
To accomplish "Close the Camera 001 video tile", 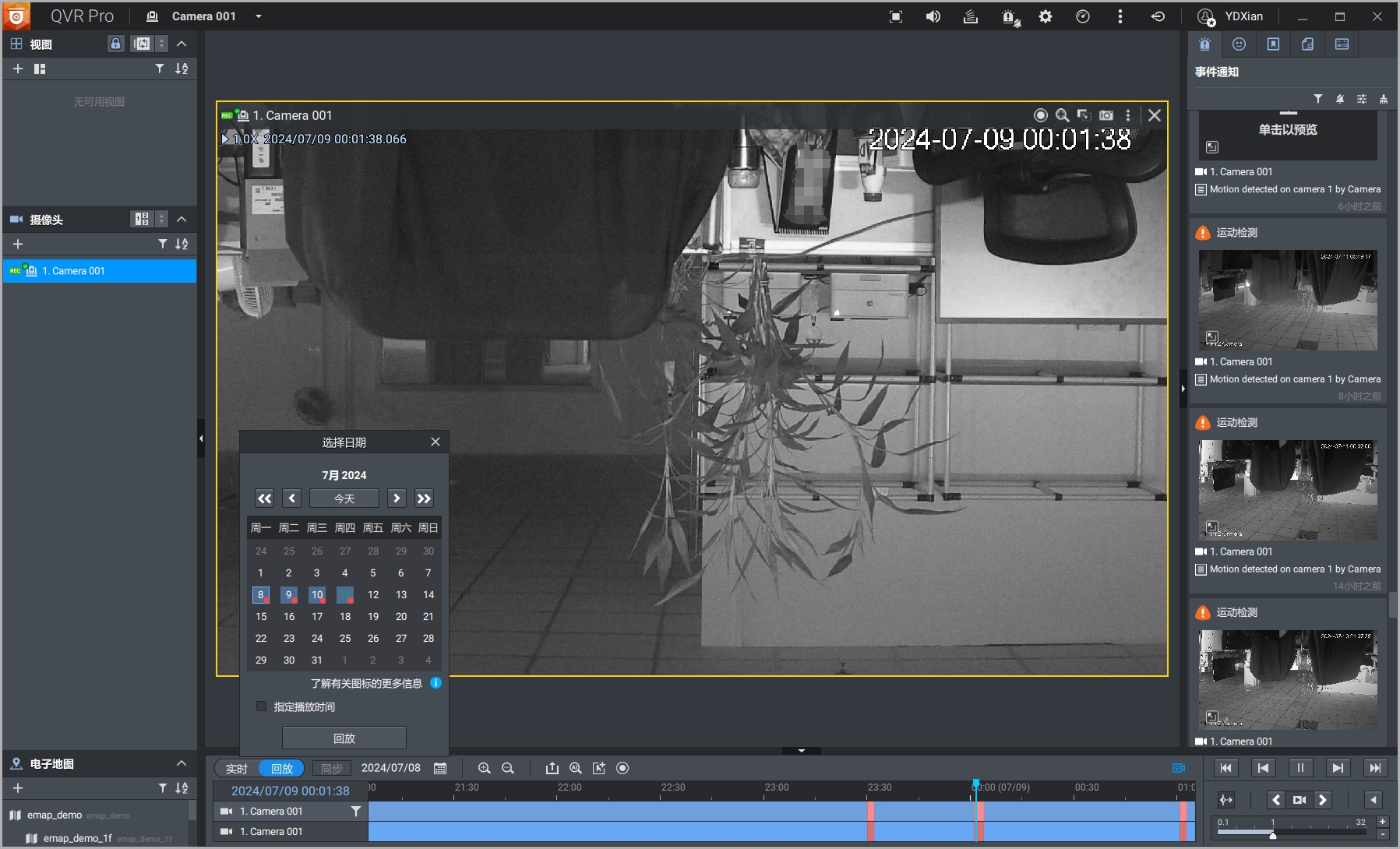I will coord(1155,115).
